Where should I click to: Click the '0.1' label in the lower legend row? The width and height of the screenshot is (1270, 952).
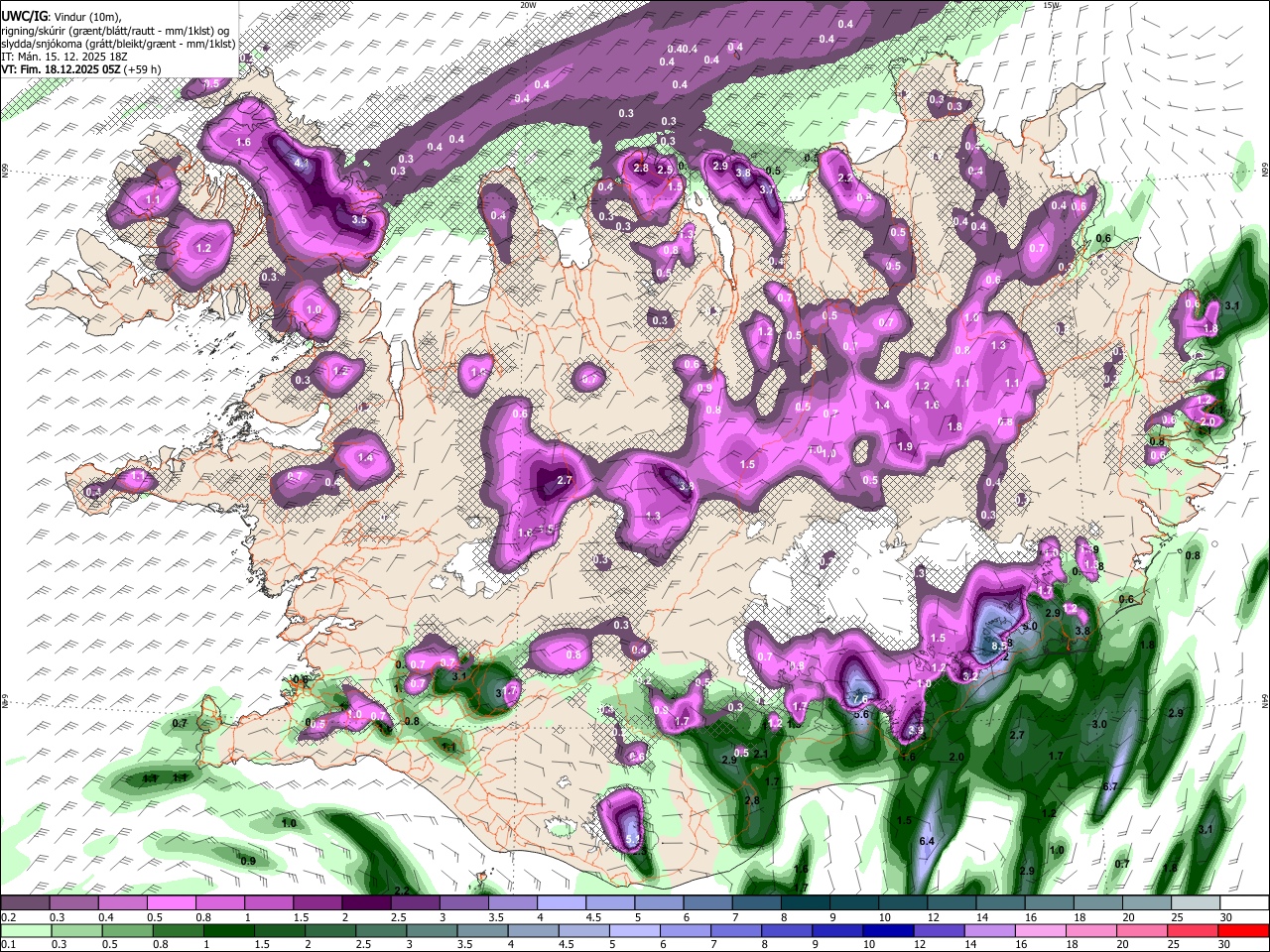click(8, 945)
